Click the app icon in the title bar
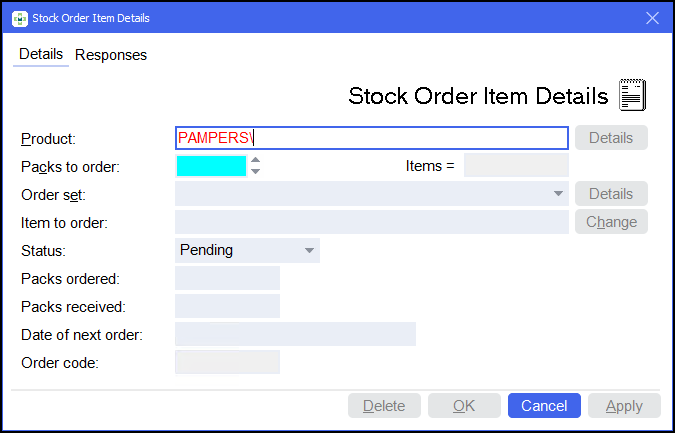The image size is (675, 433). pos(20,17)
